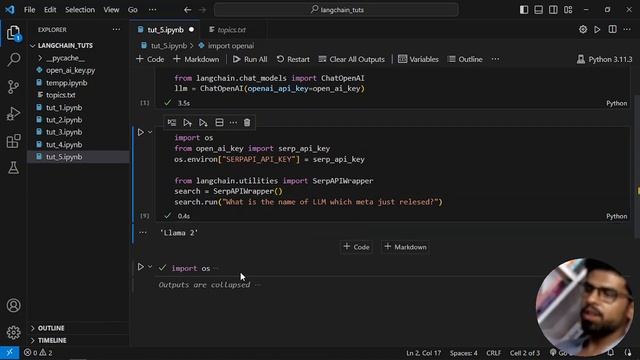Add a Markdown cell from notebook toolbar
640x360 pixels.
[196, 59]
